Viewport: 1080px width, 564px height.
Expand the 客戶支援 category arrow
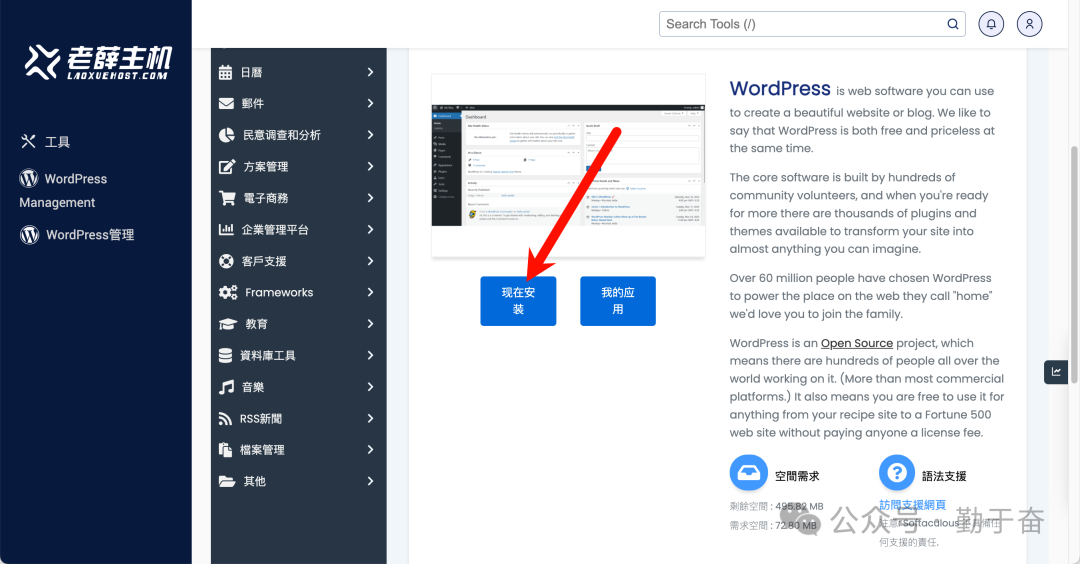(x=370, y=261)
